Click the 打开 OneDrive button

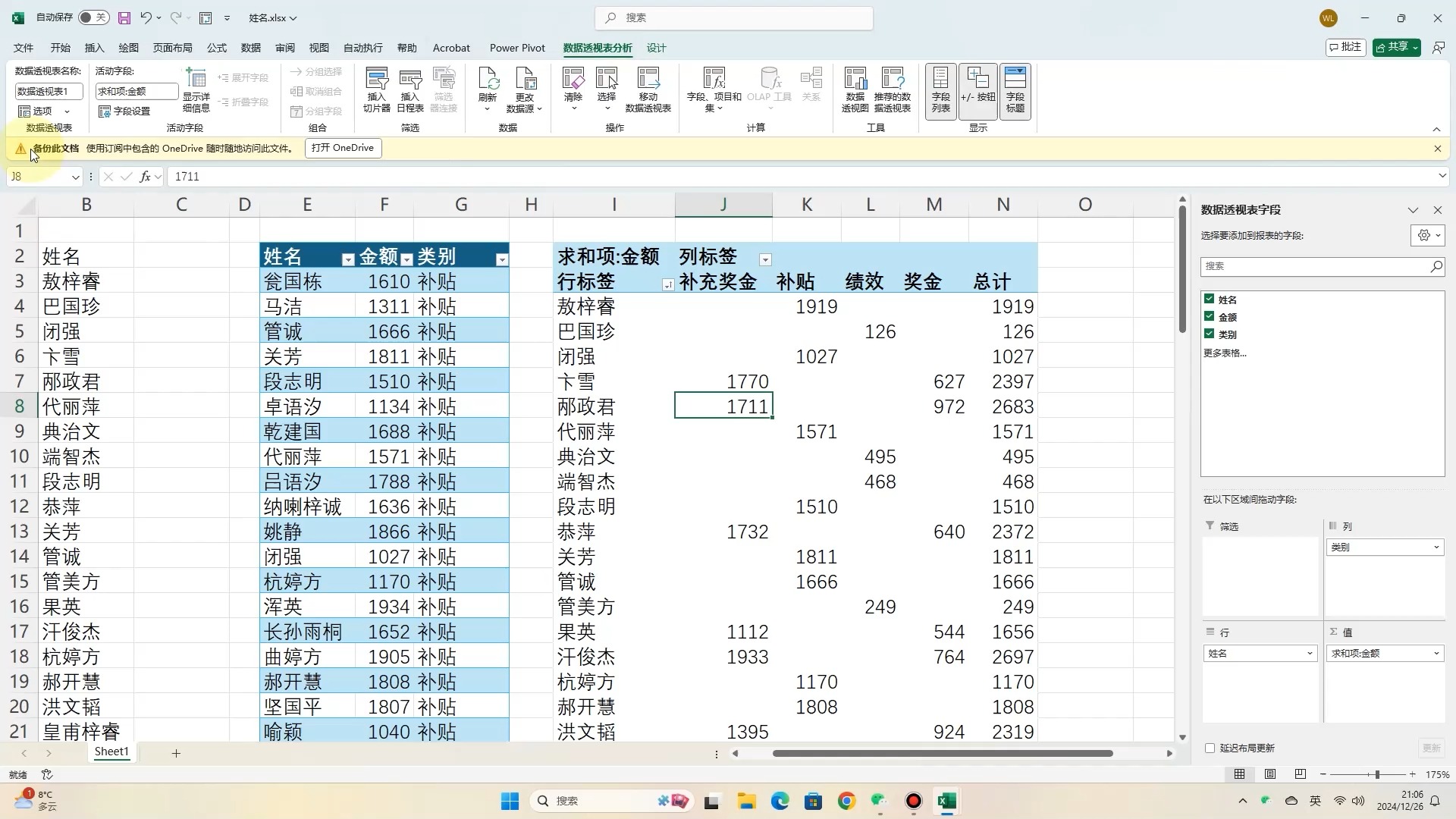click(x=343, y=148)
